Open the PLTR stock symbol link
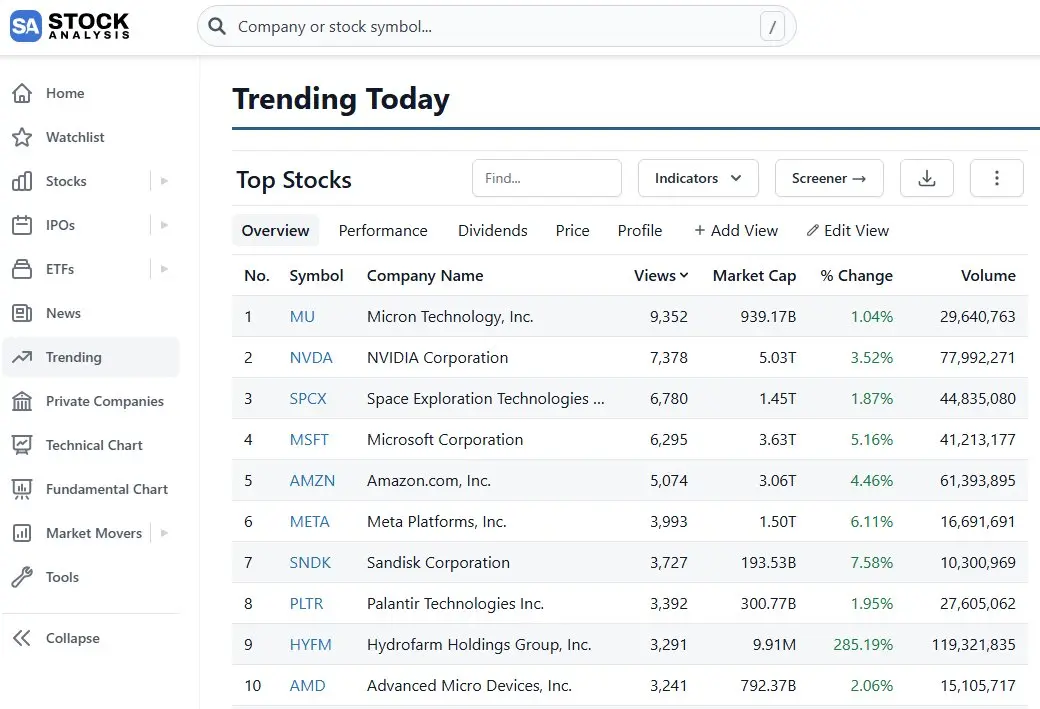The image size is (1040, 709). coord(306,604)
